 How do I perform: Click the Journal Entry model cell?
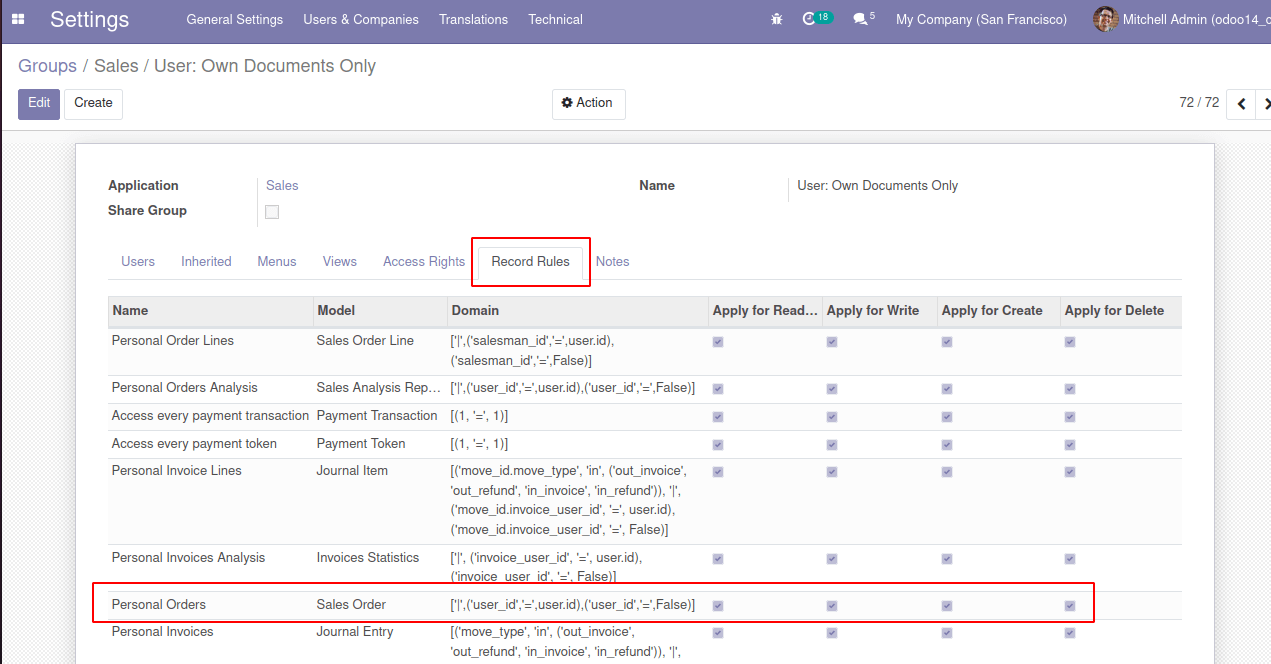(355, 632)
